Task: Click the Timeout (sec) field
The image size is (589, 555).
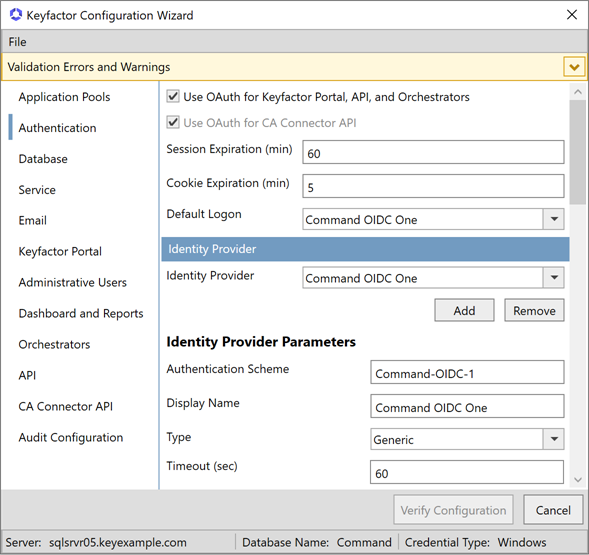Action: pos(467,472)
